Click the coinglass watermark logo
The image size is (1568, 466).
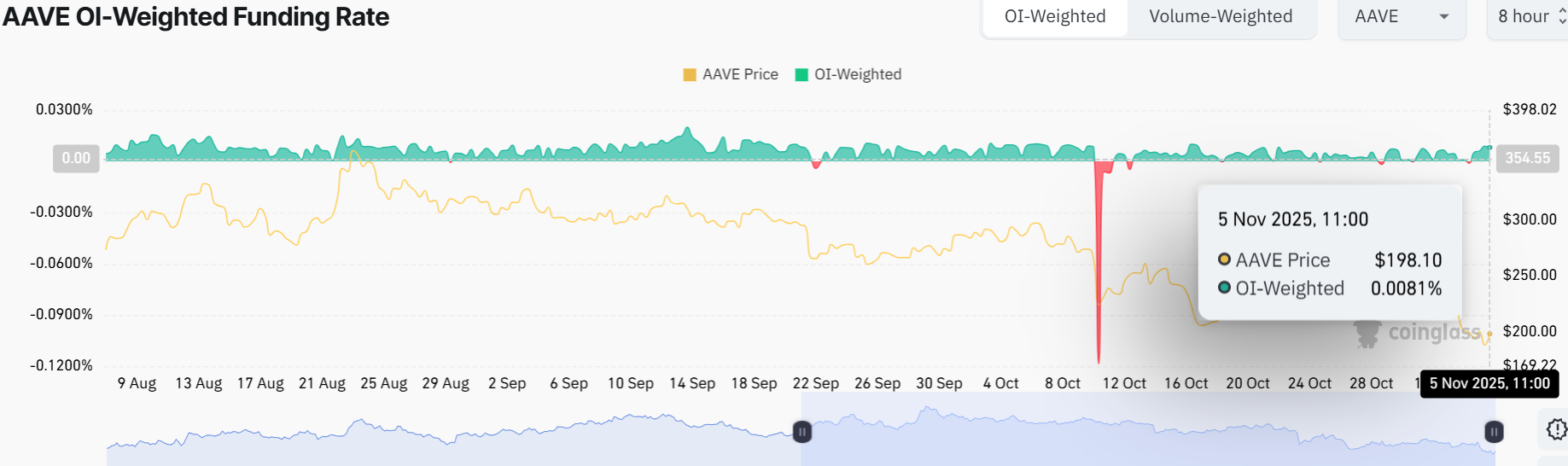(1417, 333)
